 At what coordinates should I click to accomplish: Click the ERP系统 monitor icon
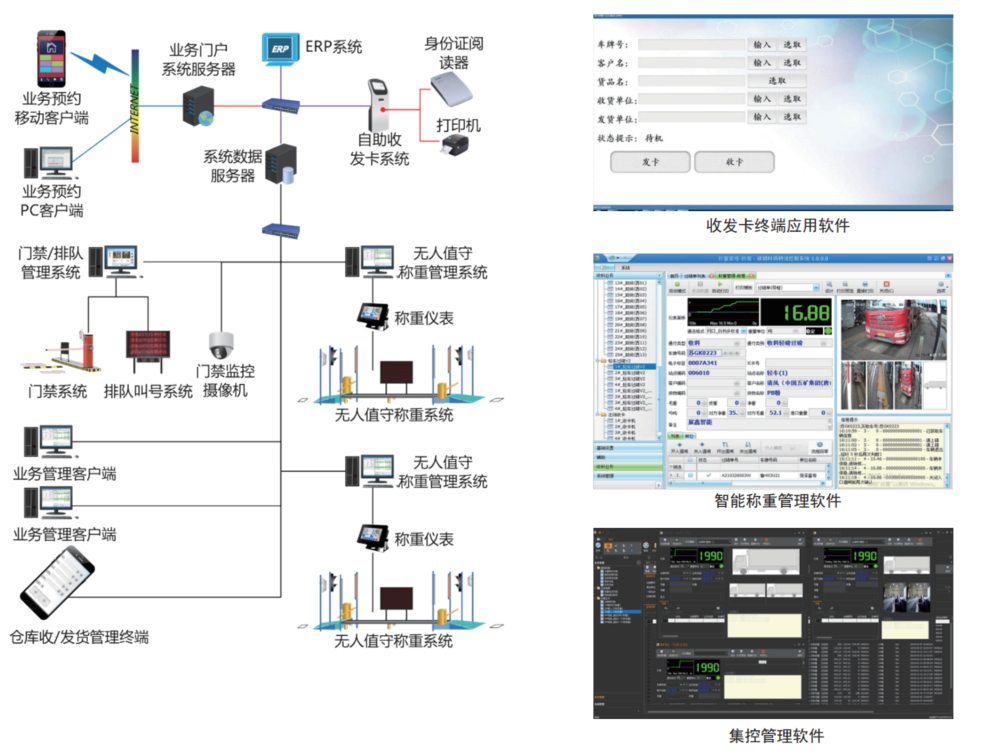coord(280,49)
